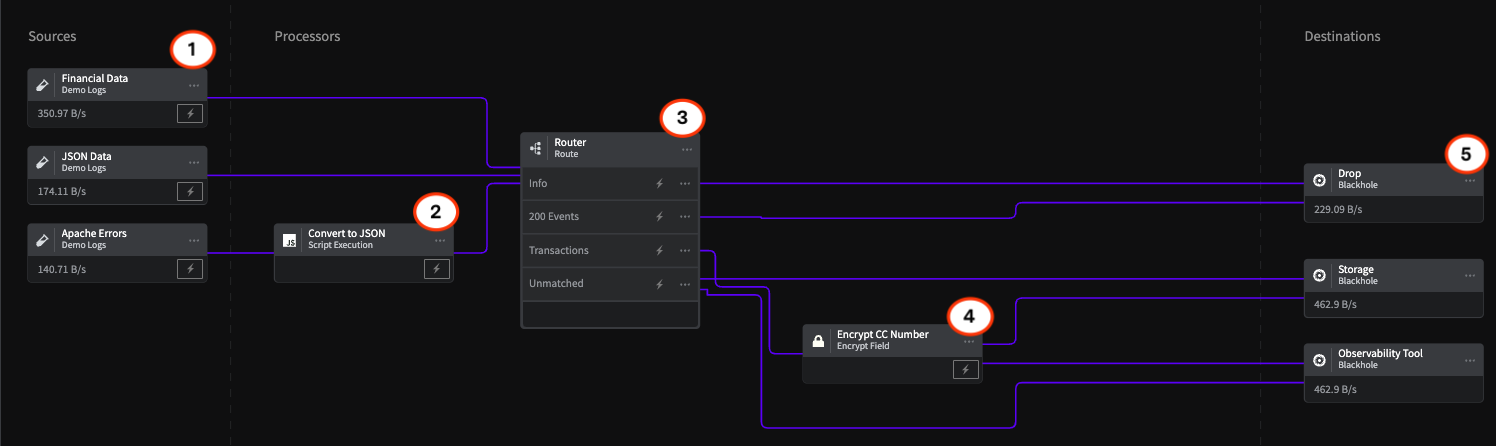This screenshot has height=446, width=1496.
Task: Open the ellipsis menu on Encrypt CC Number
Action: [x=969, y=342]
